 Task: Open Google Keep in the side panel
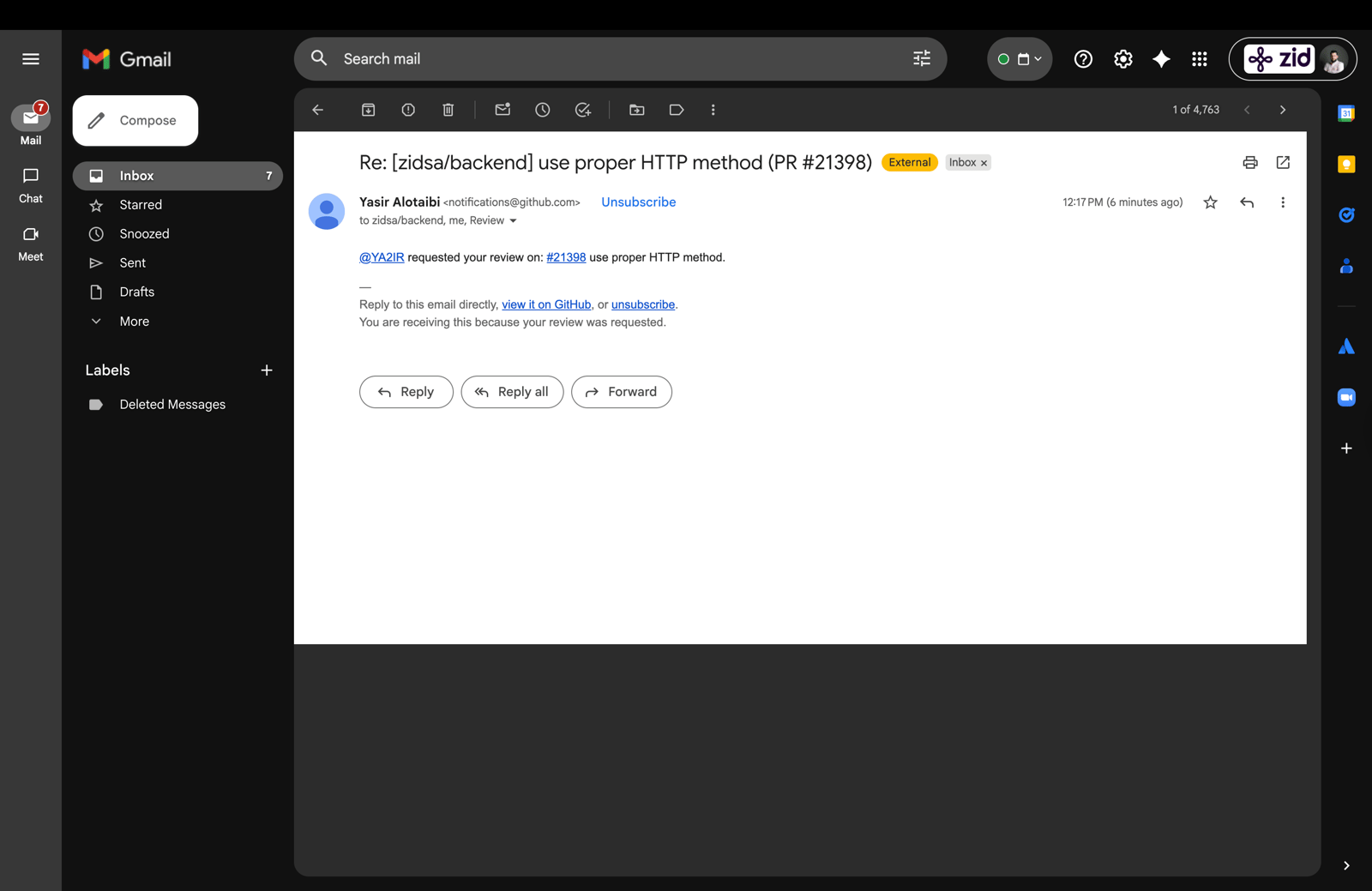coord(1346,164)
